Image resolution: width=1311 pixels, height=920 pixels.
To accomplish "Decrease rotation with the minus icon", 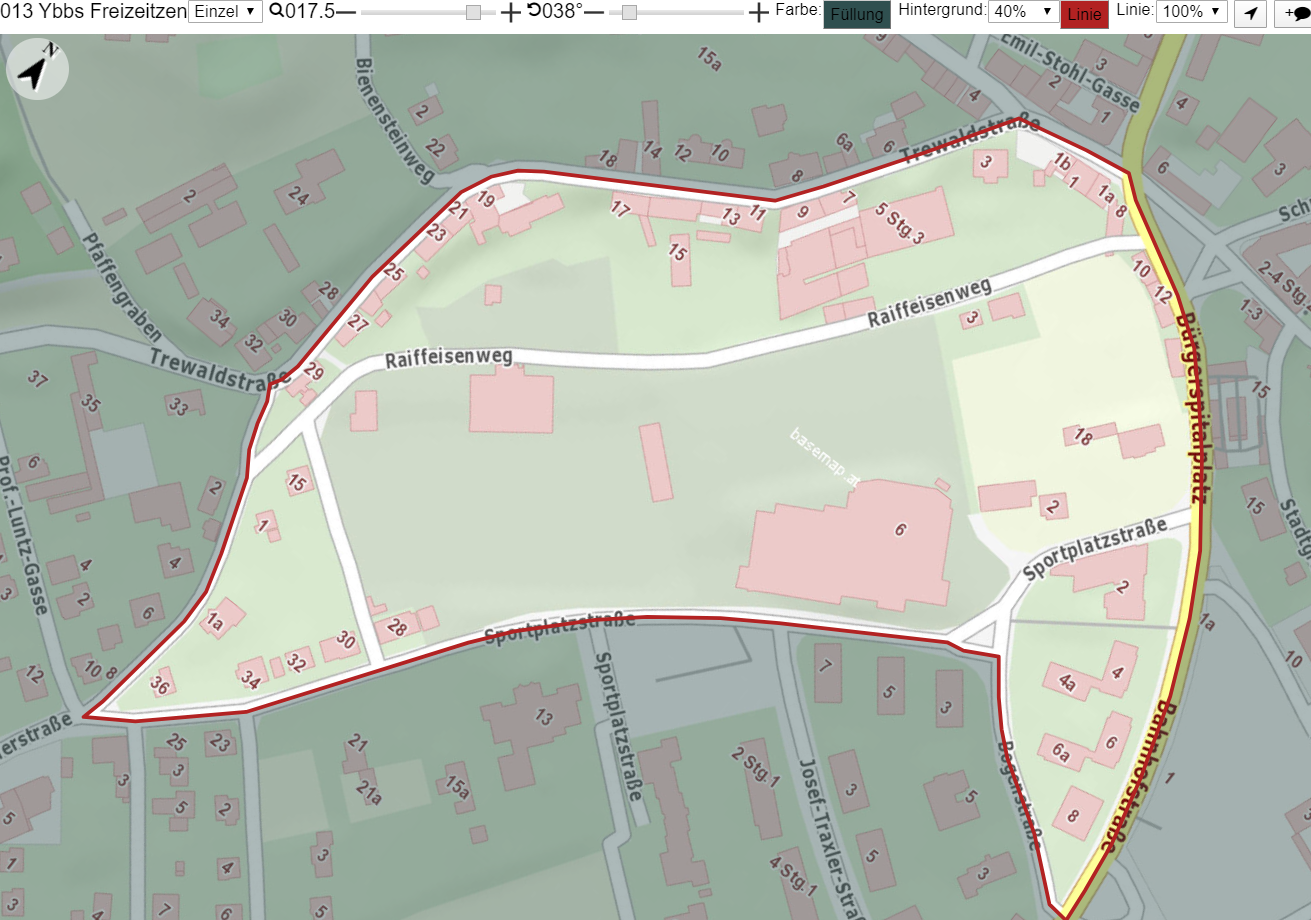I will coord(594,12).
